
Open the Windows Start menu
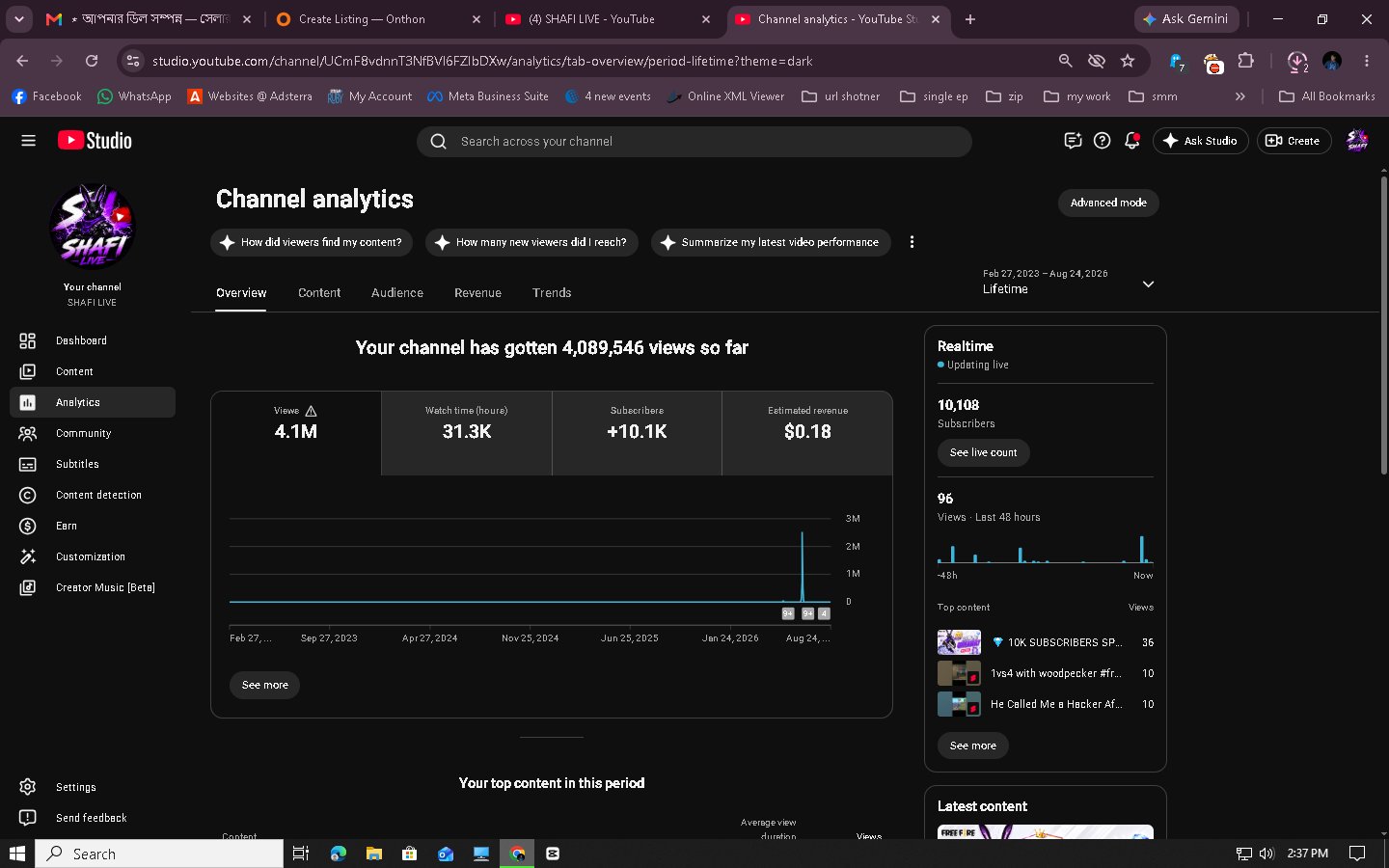[x=16, y=854]
